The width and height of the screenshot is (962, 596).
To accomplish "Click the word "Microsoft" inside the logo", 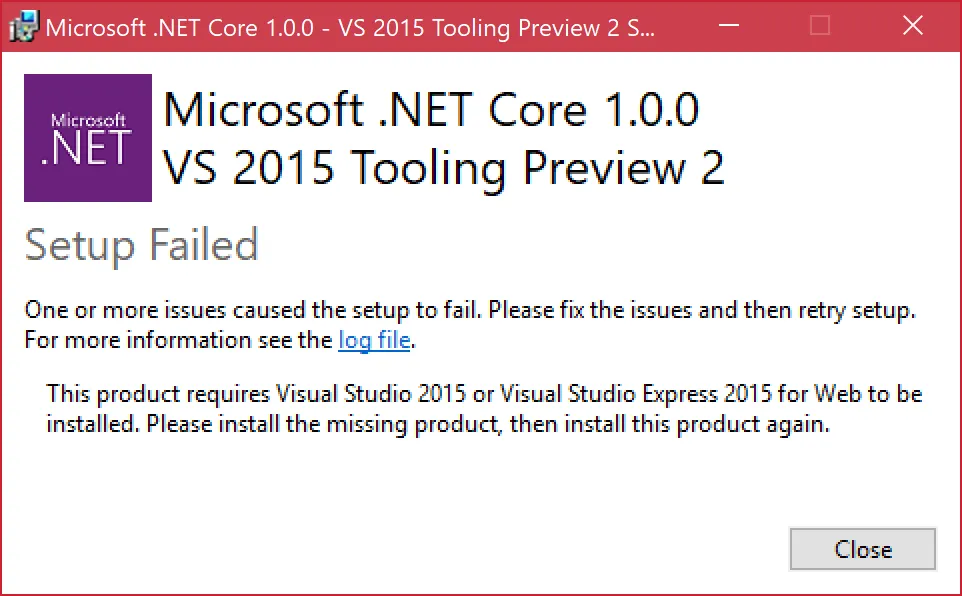I will (x=88, y=119).
